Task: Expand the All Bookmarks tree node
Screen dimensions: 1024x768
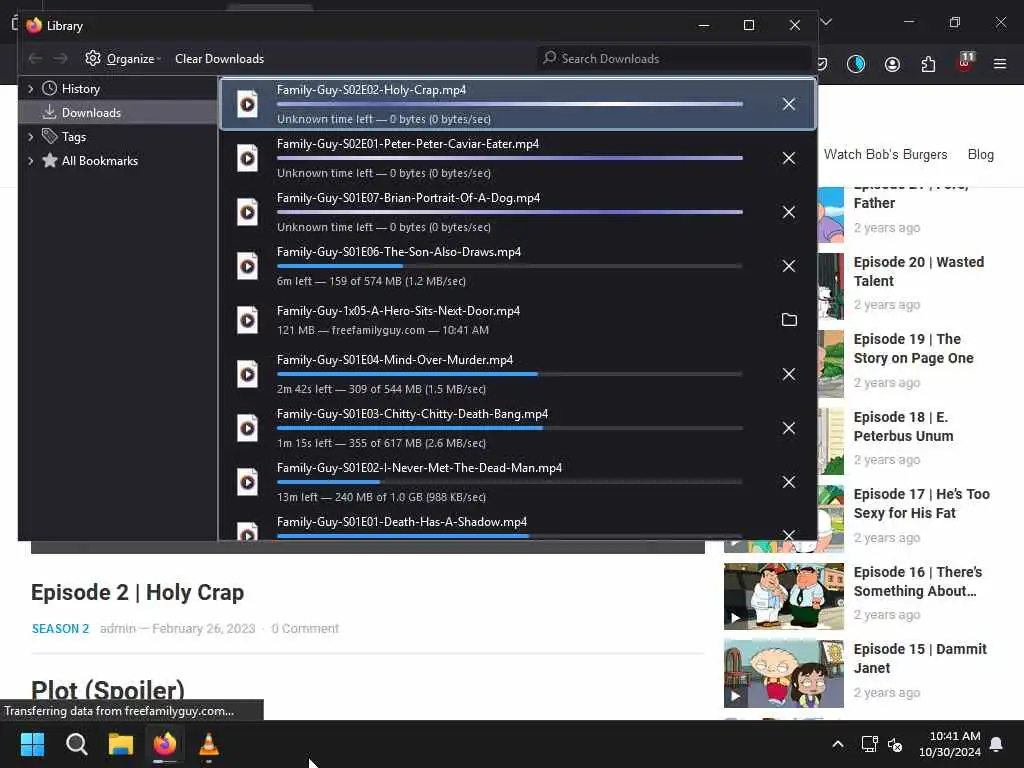Action: pyautogui.click(x=30, y=161)
